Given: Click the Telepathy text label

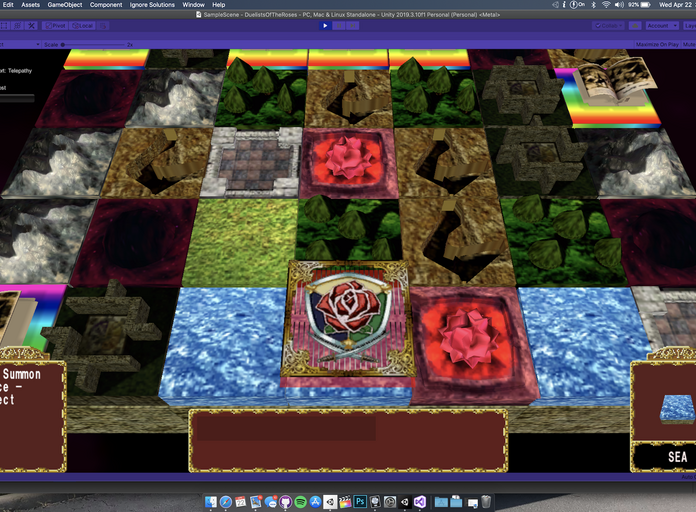Looking at the screenshot, I should click(x=20, y=71).
